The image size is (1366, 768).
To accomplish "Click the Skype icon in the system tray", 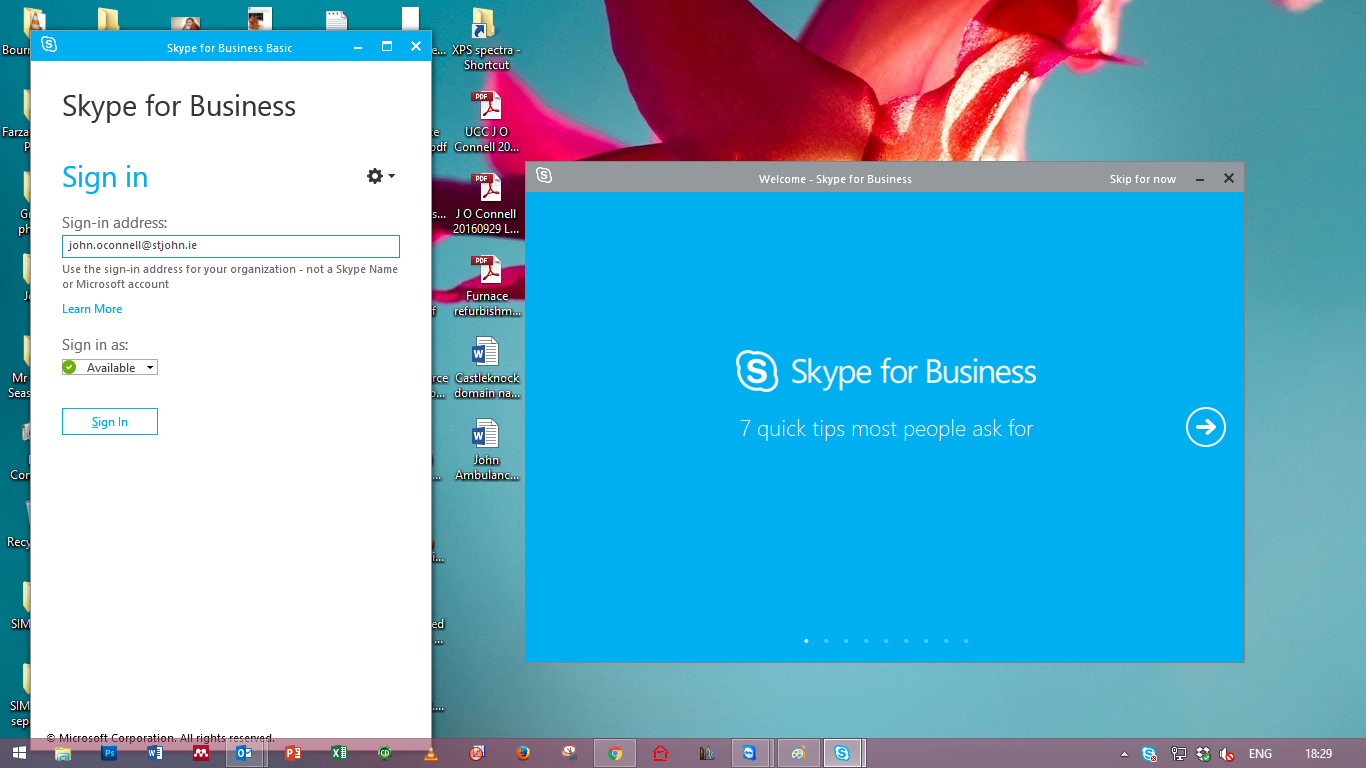I will pyautogui.click(x=1149, y=754).
